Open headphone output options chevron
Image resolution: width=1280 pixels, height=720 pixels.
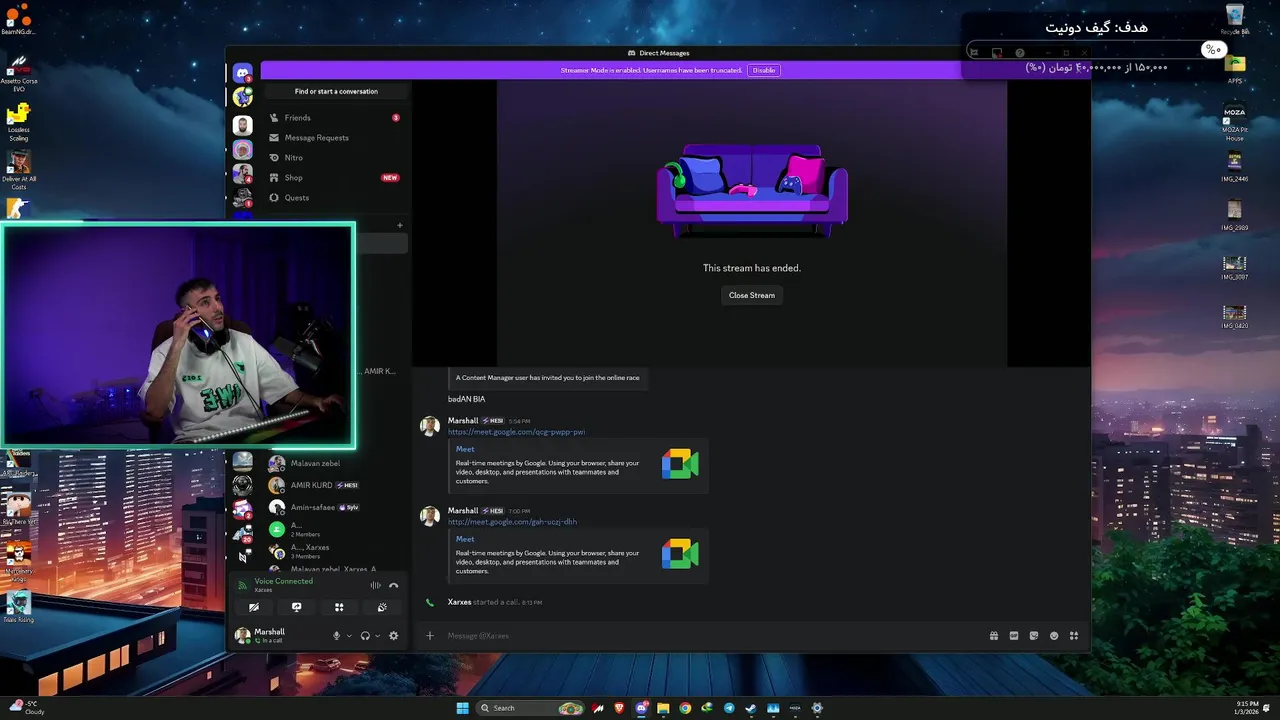pyautogui.click(x=377, y=636)
